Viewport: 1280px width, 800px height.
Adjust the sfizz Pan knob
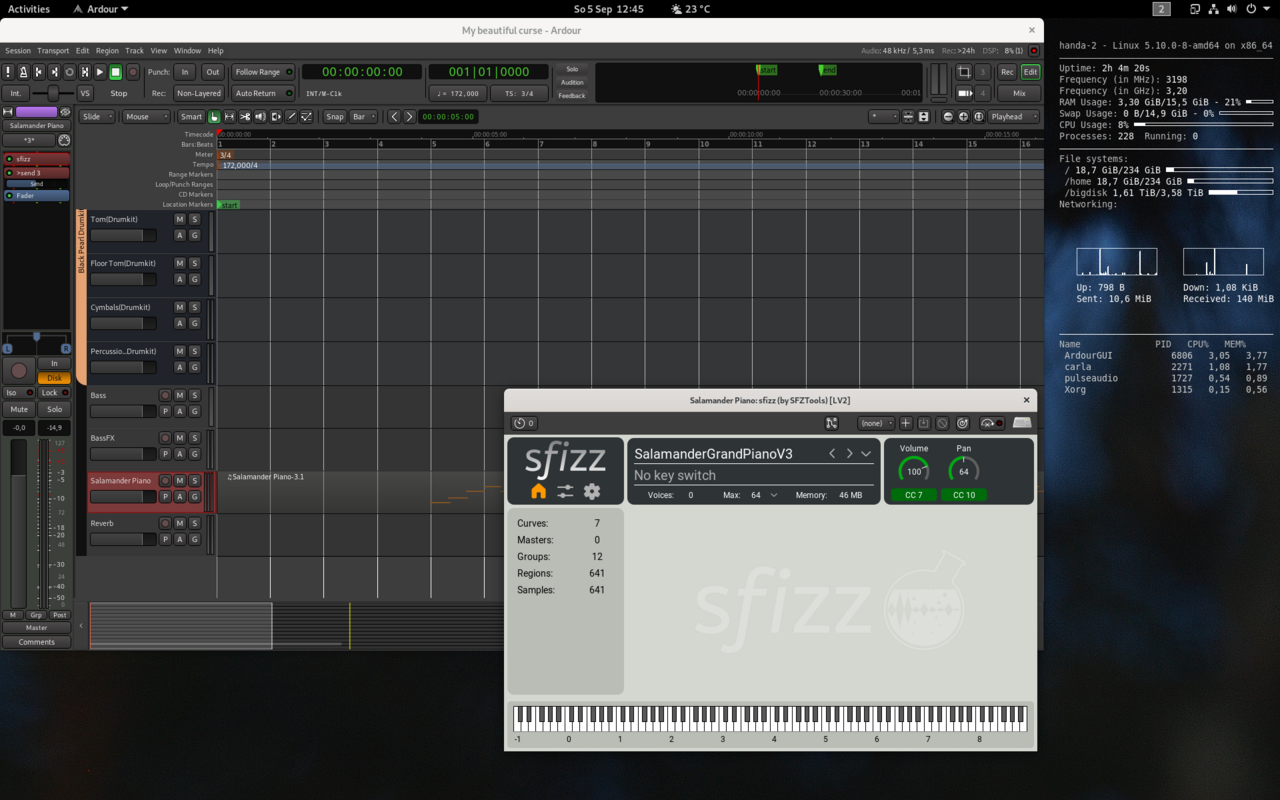964,471
